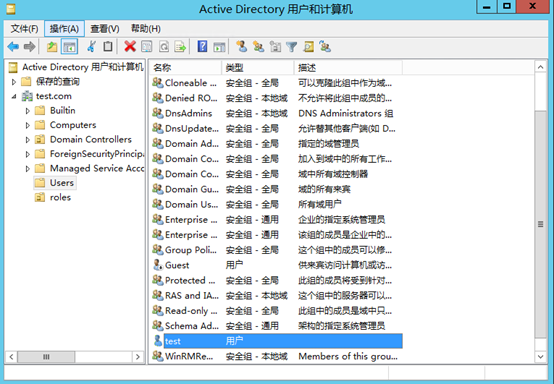
Task: Open the 帮助(H) menu
Action: tap(146, 29)
